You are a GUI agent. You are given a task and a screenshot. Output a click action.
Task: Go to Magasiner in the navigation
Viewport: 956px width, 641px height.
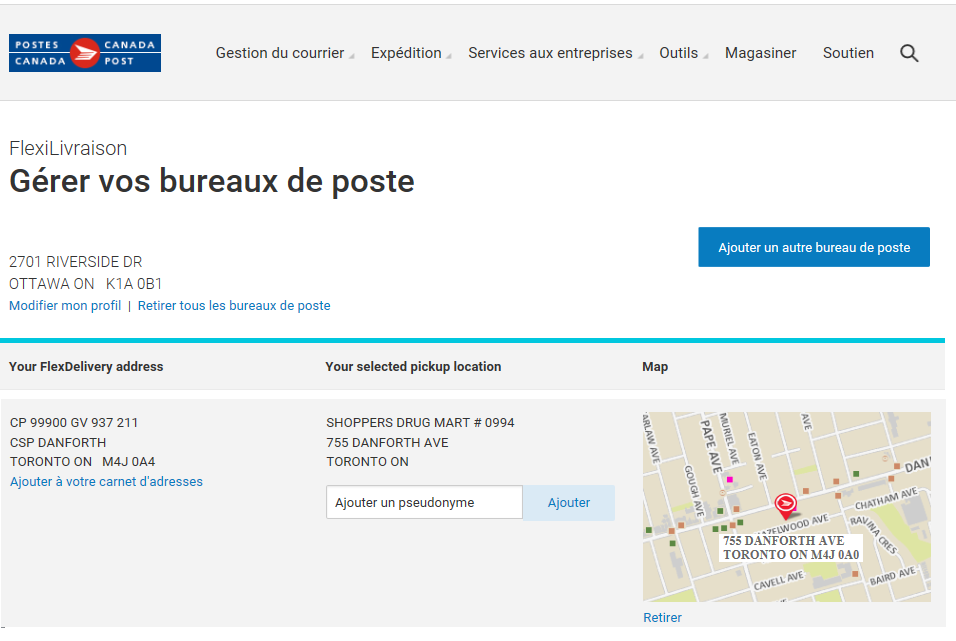pos(760,53)
